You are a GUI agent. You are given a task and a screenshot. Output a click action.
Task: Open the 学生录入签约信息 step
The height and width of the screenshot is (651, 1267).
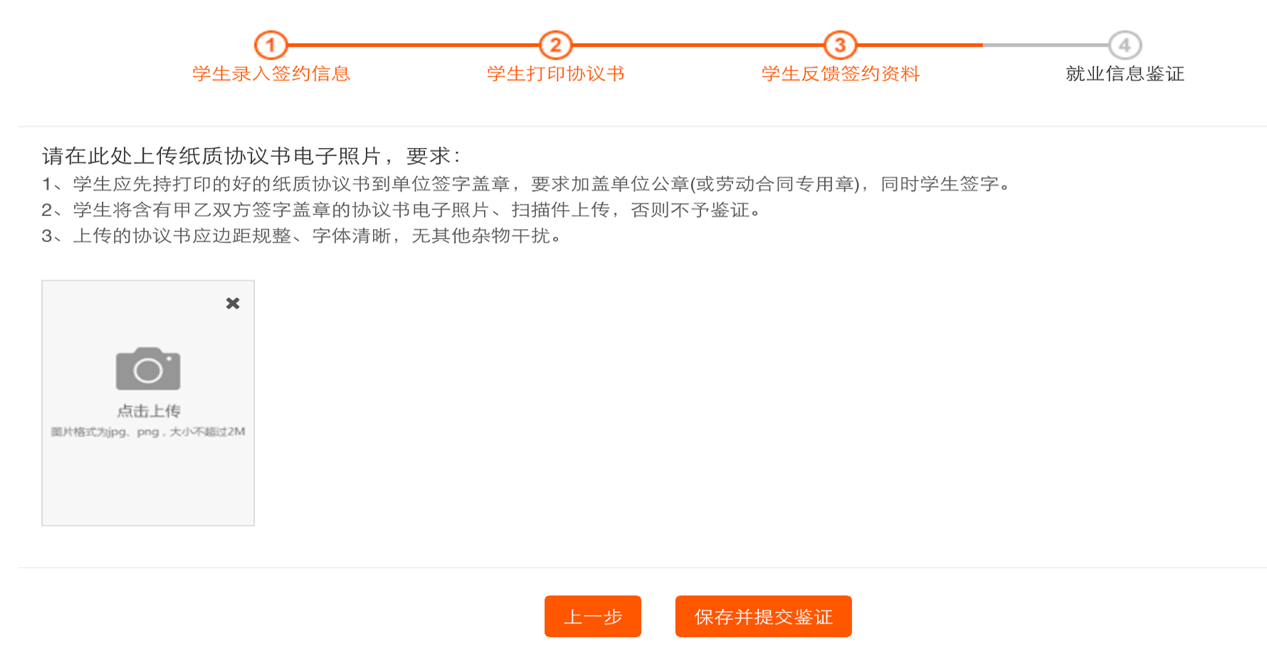(x=271, y=74)
